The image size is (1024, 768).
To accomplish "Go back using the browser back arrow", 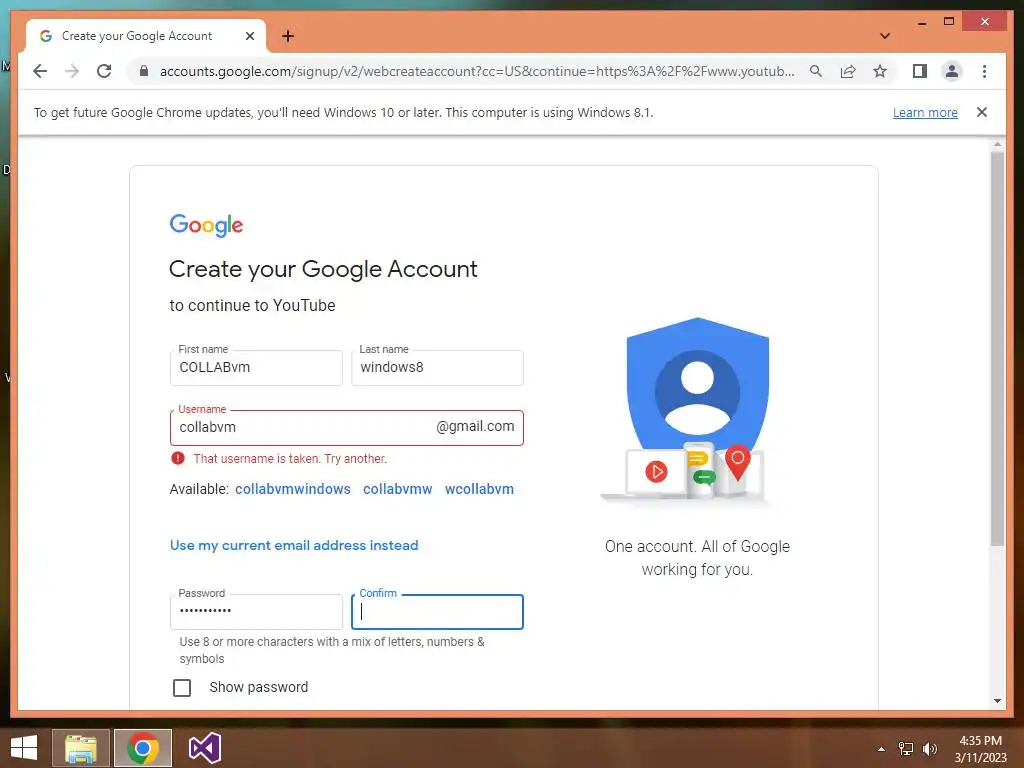I will pos(40,71).
